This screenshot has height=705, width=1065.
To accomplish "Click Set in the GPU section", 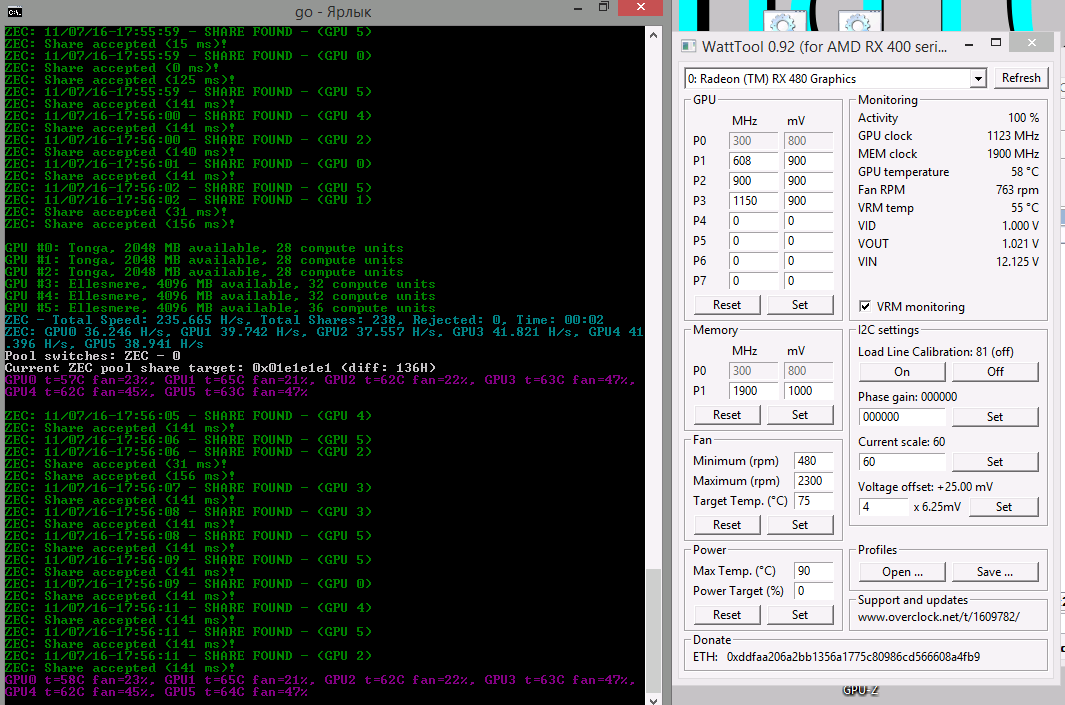I will [x=800, y=305].
